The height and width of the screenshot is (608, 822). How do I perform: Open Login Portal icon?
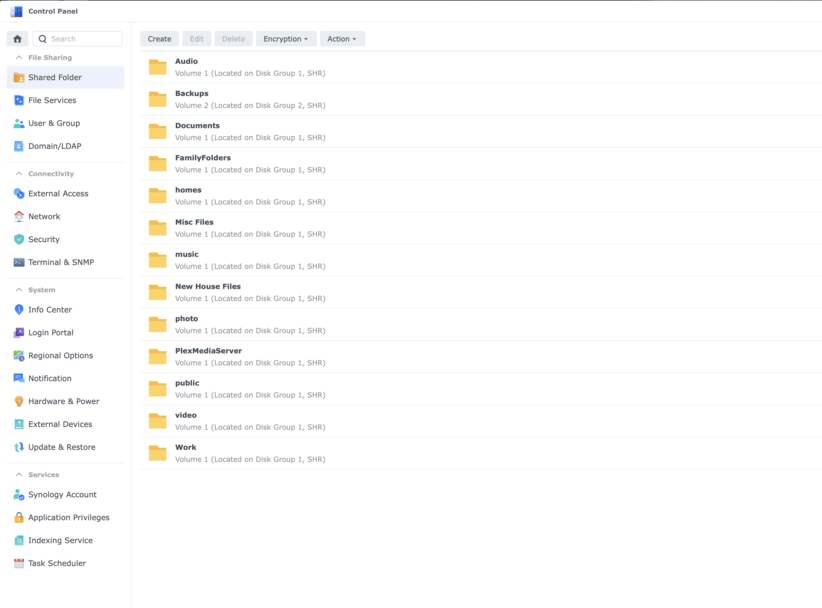coord(19,332)
